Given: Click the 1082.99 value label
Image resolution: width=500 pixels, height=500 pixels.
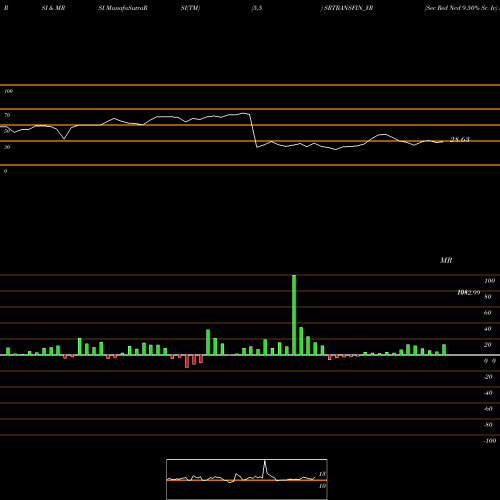Looking at the screenshot, I should pyautogui.click(x=469, y=293).
